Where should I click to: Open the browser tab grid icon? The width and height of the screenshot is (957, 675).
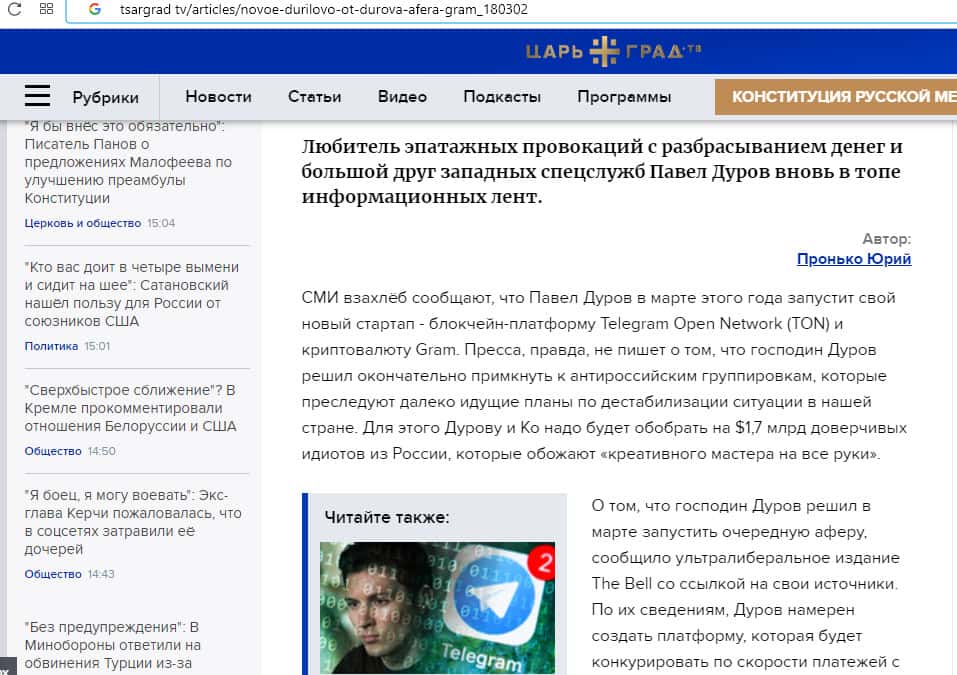coord(46,9)
